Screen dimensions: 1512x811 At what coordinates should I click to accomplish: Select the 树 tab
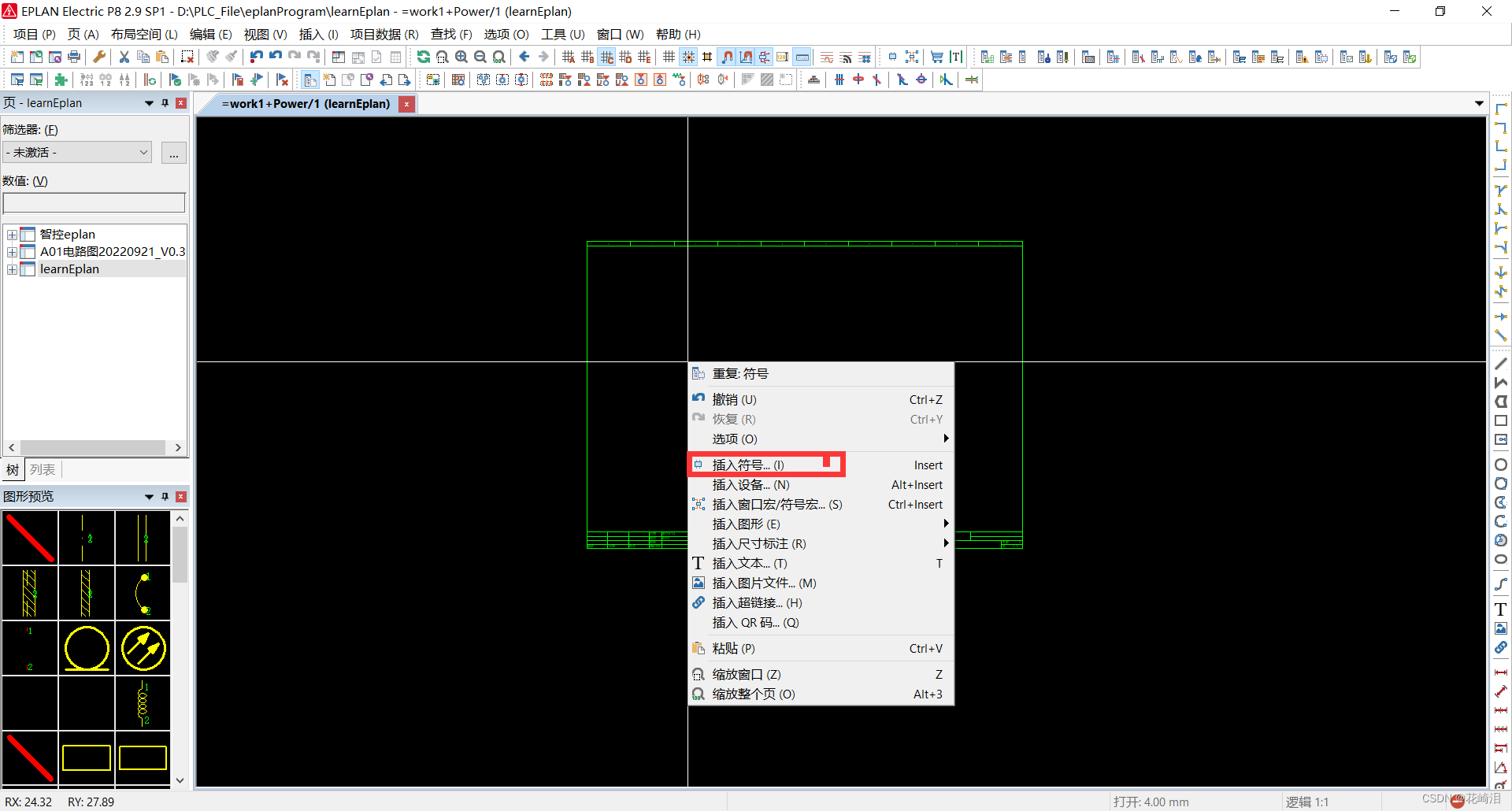(13, 470)
